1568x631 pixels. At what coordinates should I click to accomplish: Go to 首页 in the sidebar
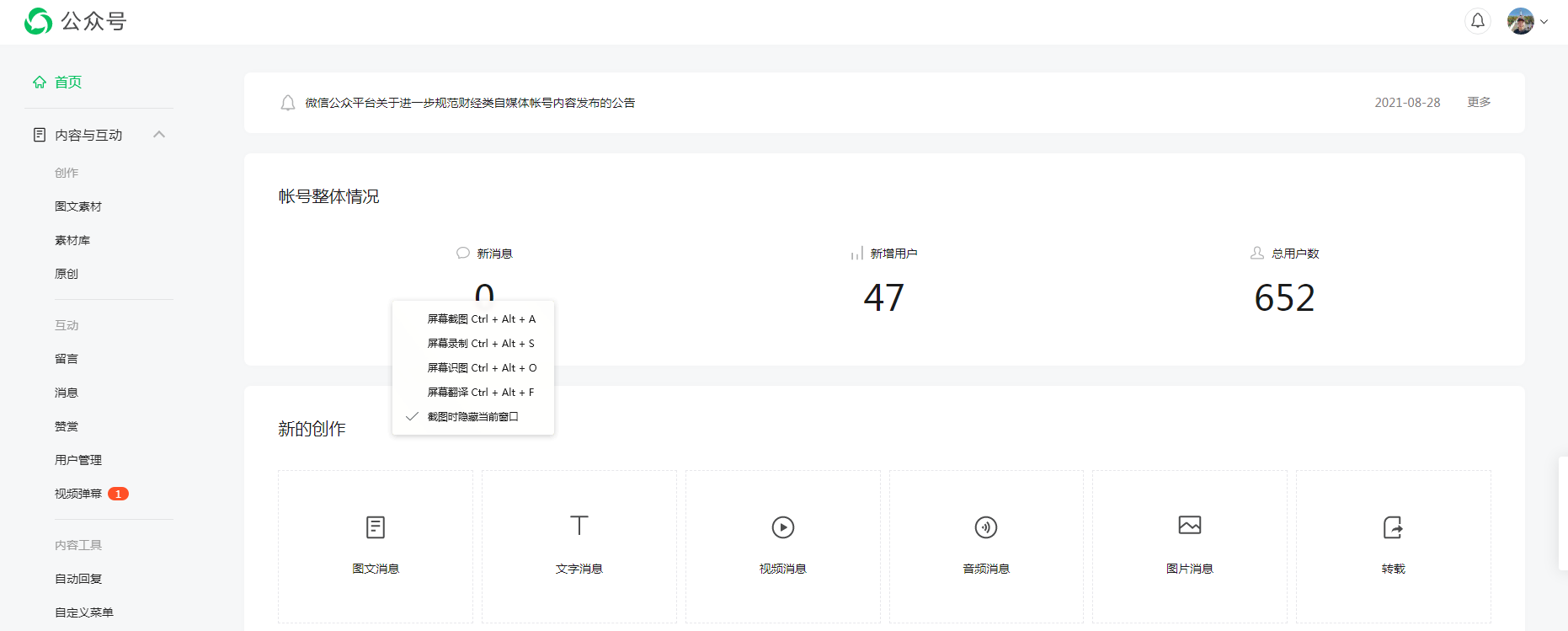[68, 82]
